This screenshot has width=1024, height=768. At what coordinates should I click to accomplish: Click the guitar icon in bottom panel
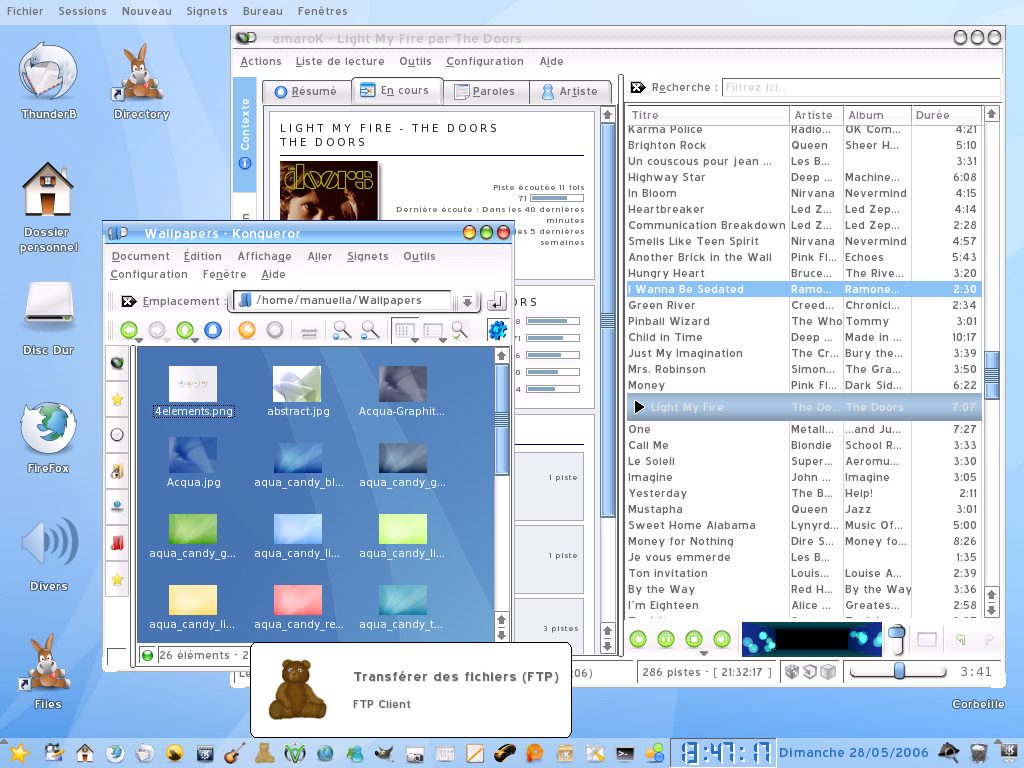234,753
